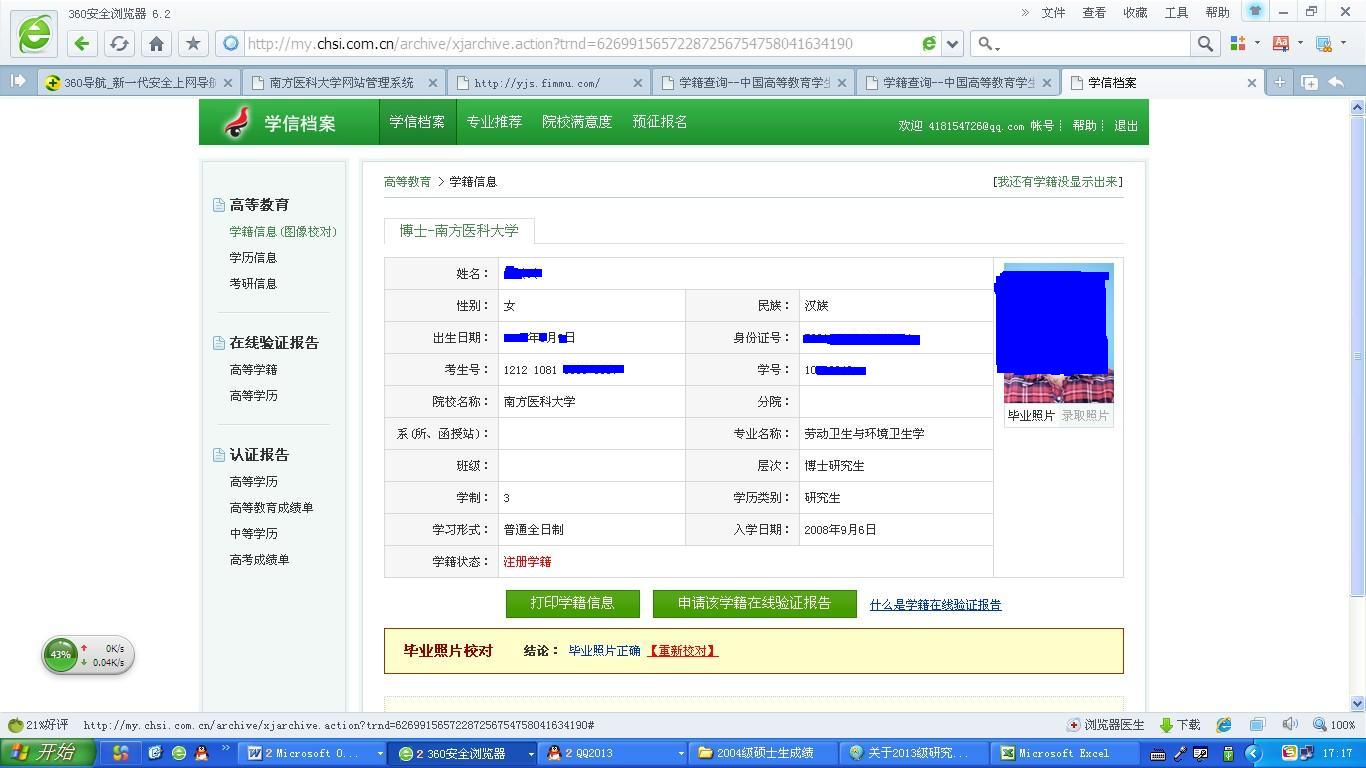The height and width of the screenshot is (768, 1366).
Task: Click the 打印学籍信息 button
Action: pos(572,603)
